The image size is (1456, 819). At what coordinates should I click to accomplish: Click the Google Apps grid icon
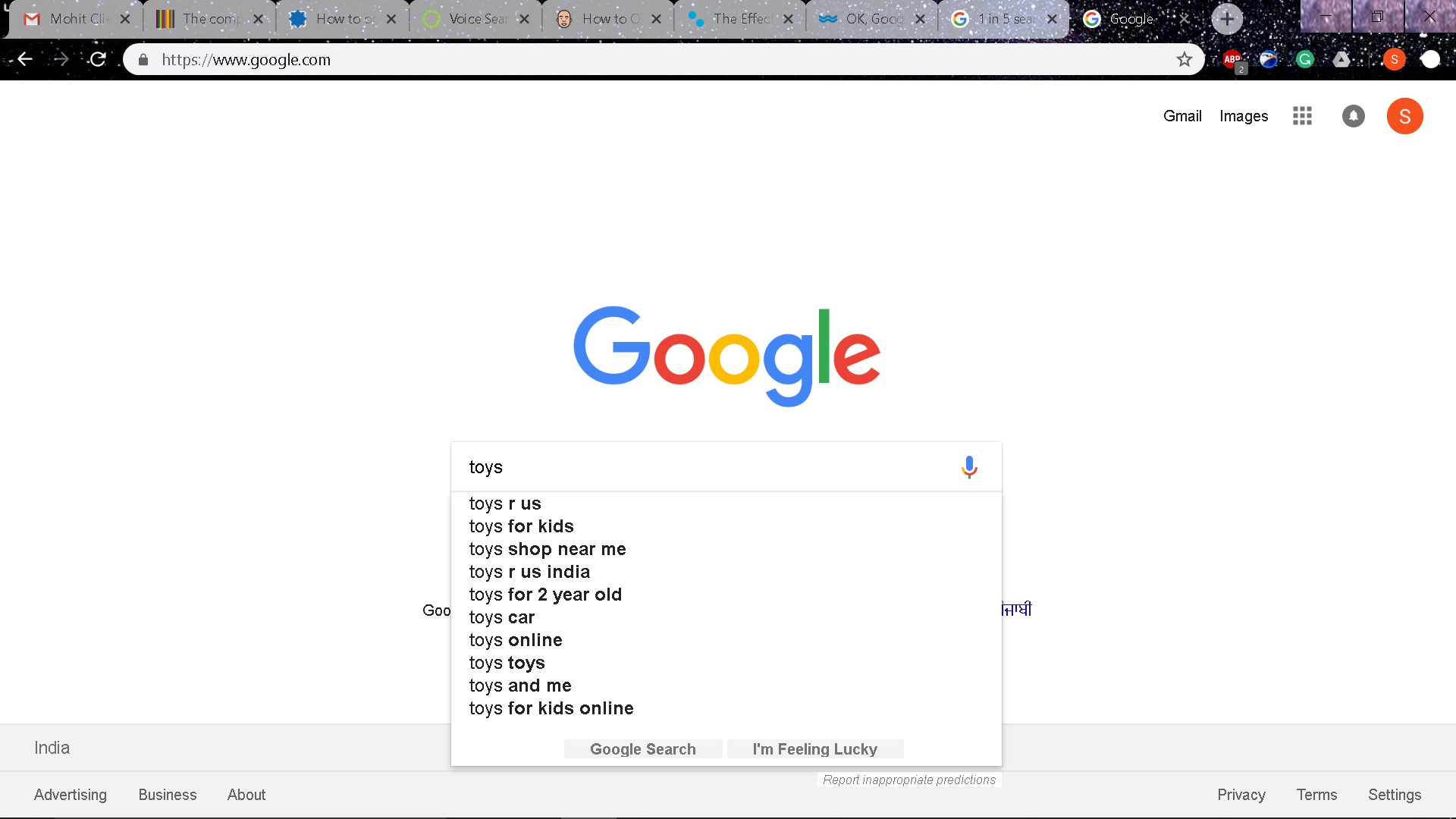tap(1303, 116)
